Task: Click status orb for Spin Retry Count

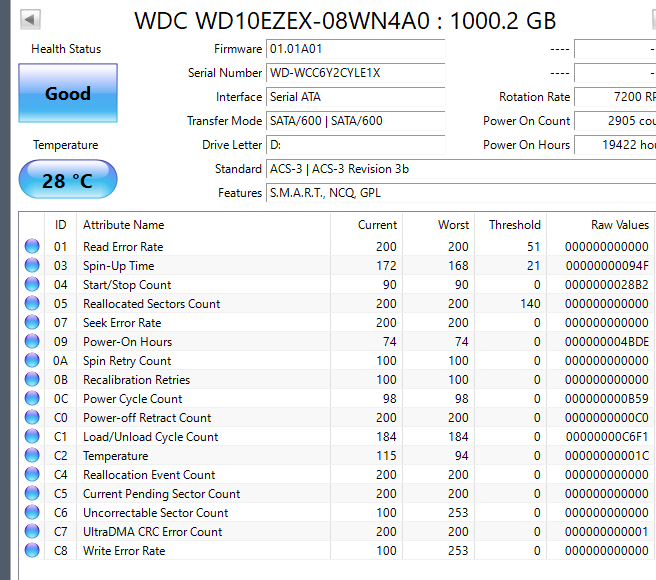Action: pyautogui.click(x=32, y=360)
